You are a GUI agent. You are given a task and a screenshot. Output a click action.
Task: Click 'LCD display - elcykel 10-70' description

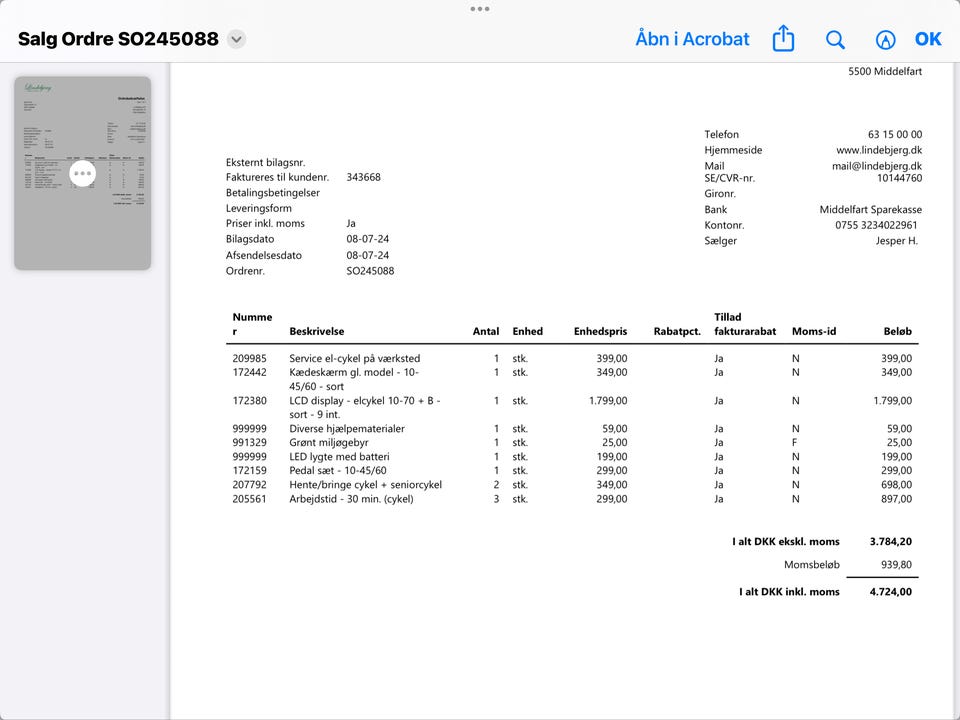[x=364, y=407]
